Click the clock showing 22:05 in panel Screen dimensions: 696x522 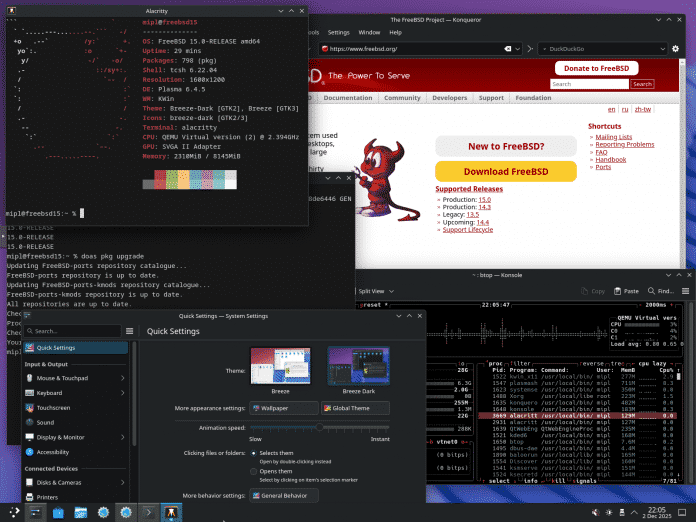coord(656,513)
